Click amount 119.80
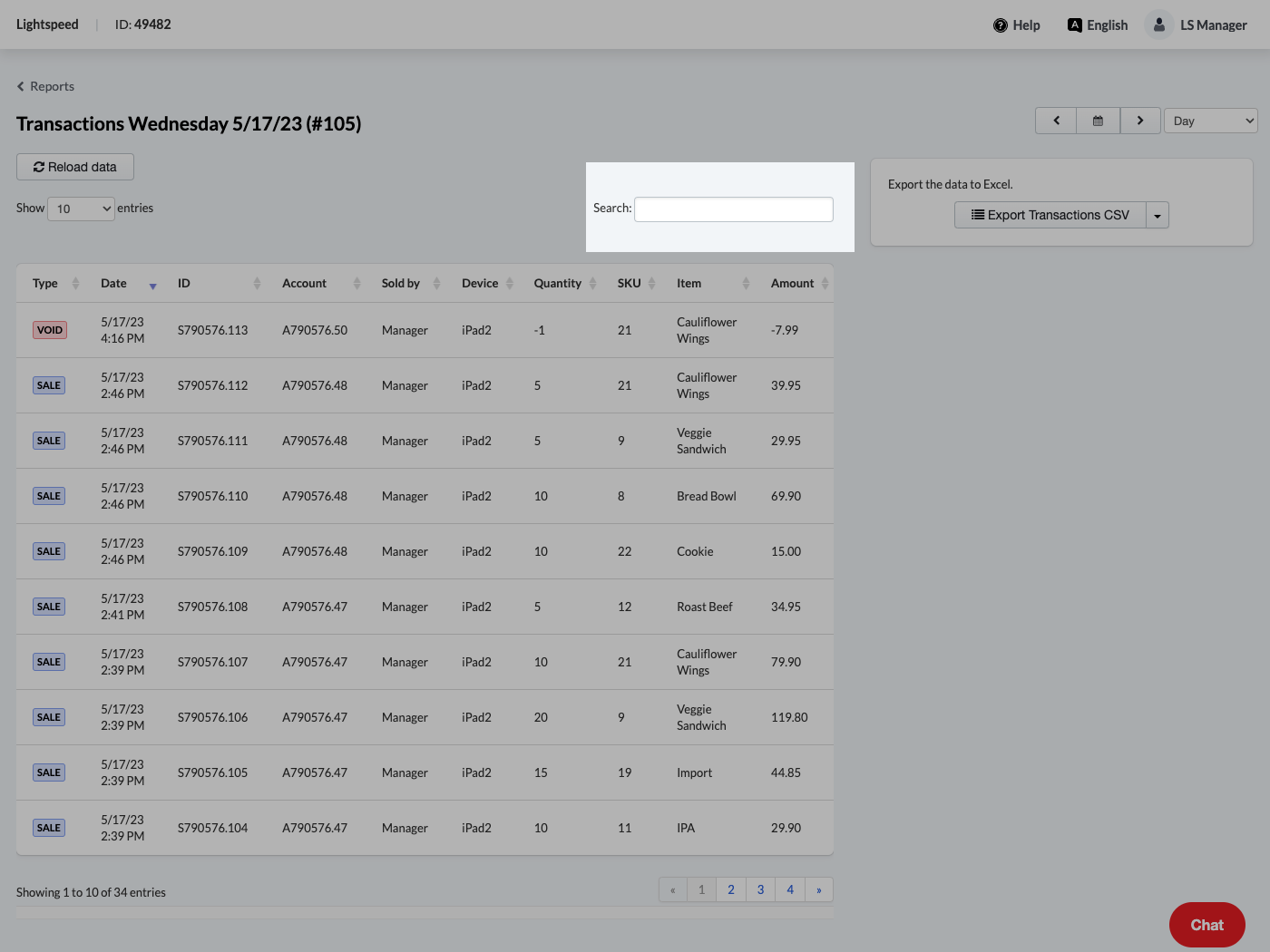The width and height of the screenshot is (1270, 952). tap(789, 717)
